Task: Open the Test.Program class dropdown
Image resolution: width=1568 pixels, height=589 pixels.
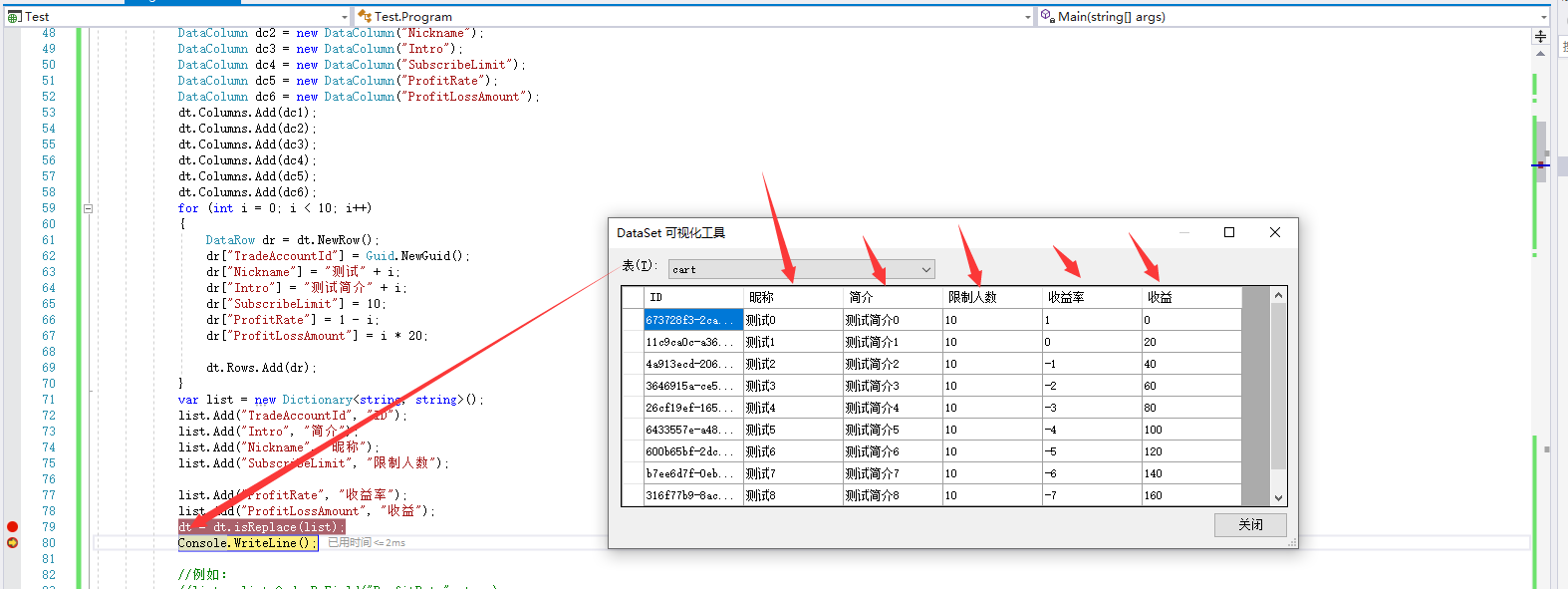Action: pos(694,16)
